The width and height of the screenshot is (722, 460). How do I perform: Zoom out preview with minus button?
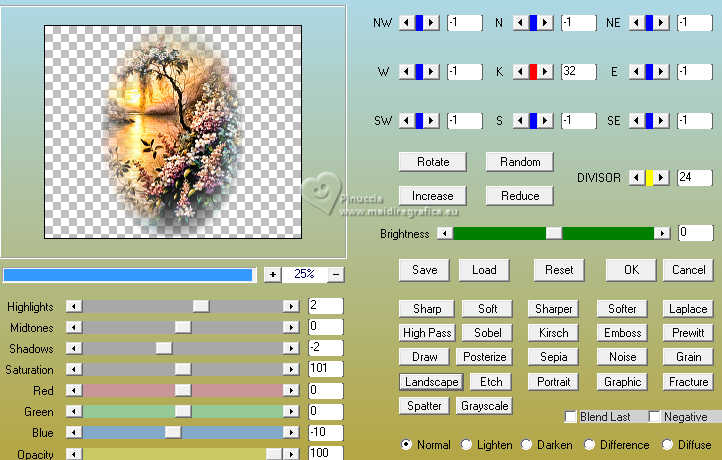tap(336, 274)
